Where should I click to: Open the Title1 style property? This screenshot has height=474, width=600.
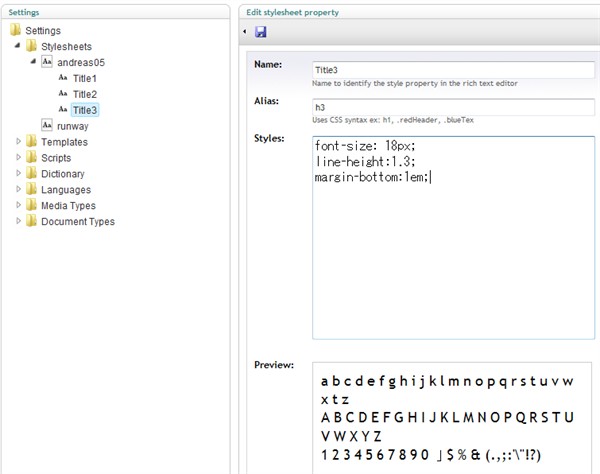(x=85, y=78)
